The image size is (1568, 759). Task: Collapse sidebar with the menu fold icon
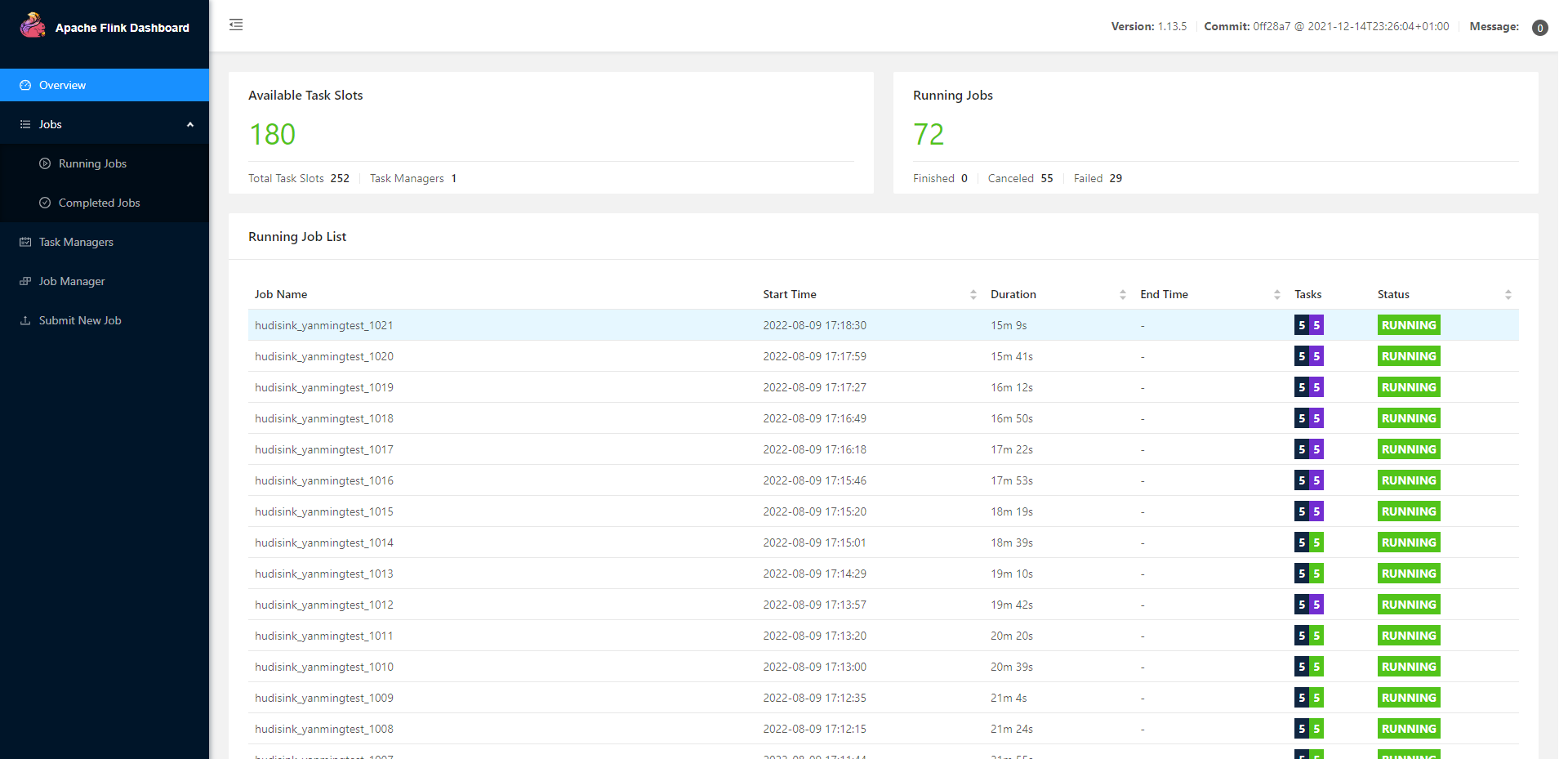[x=236, y=25]
